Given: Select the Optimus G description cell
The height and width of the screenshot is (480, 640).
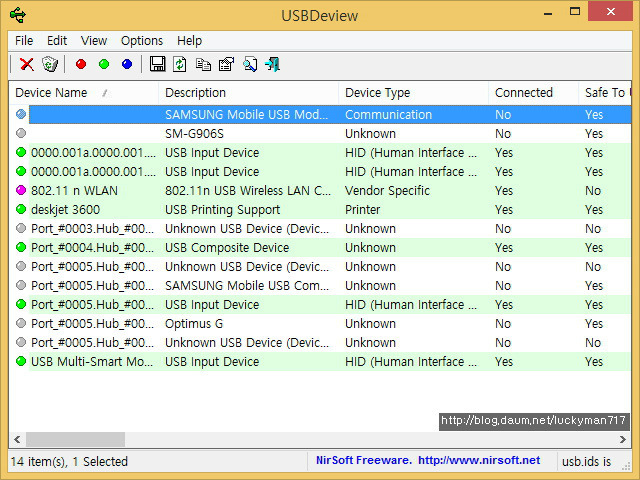Looking at the screenshot, I should click(x=194, y=324).
